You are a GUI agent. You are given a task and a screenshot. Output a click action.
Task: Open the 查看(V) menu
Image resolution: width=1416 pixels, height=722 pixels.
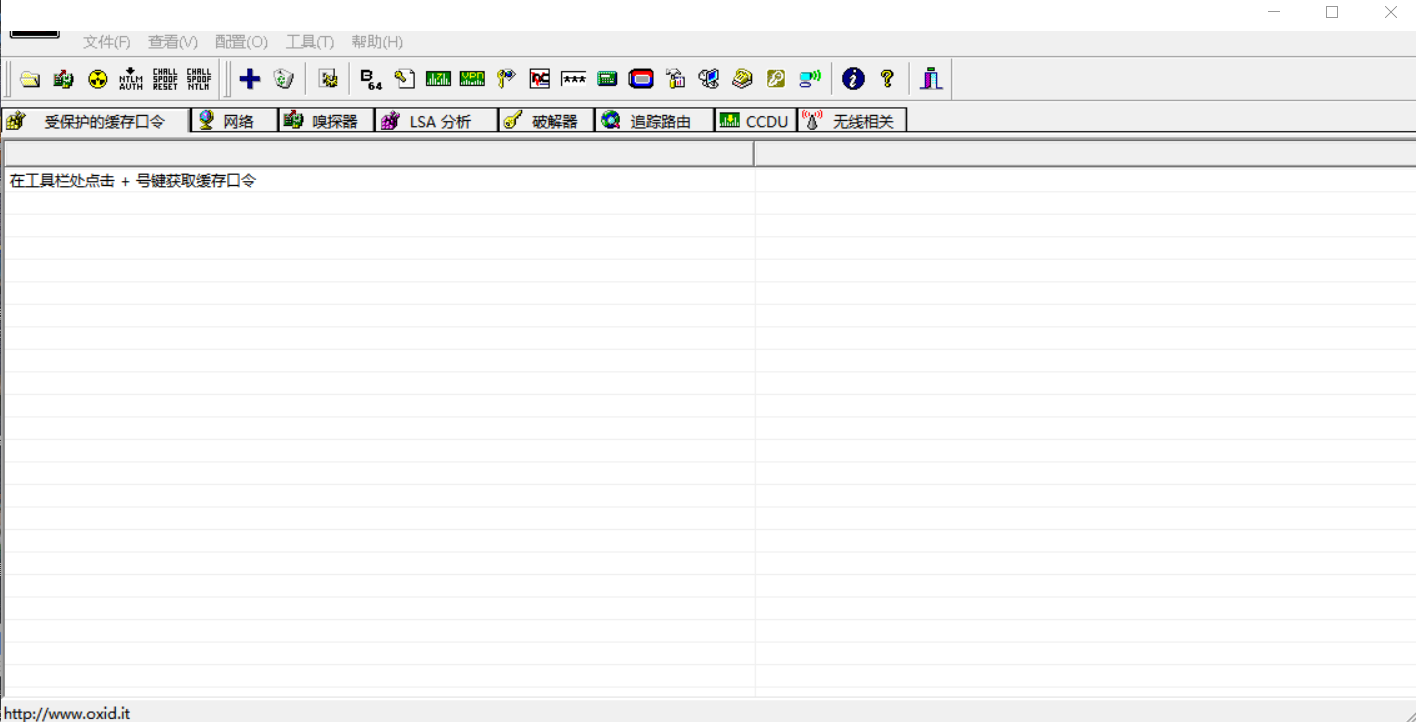click(x=173, y=42)
